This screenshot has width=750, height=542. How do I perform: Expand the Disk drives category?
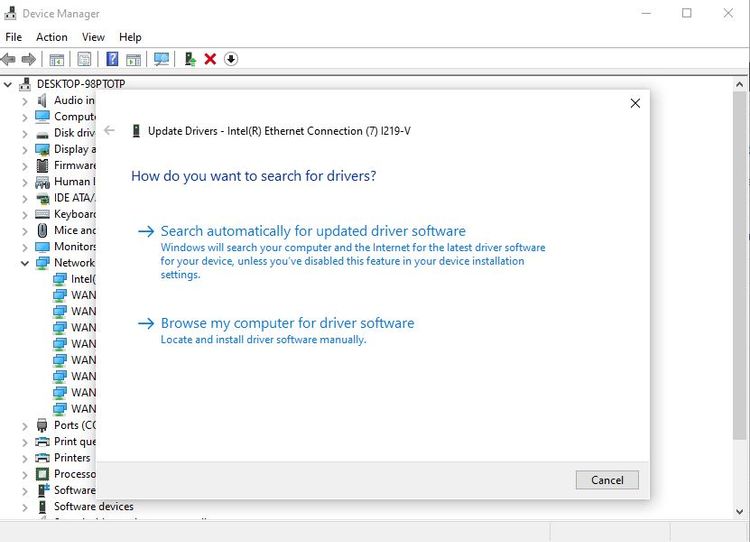[25, 134]
